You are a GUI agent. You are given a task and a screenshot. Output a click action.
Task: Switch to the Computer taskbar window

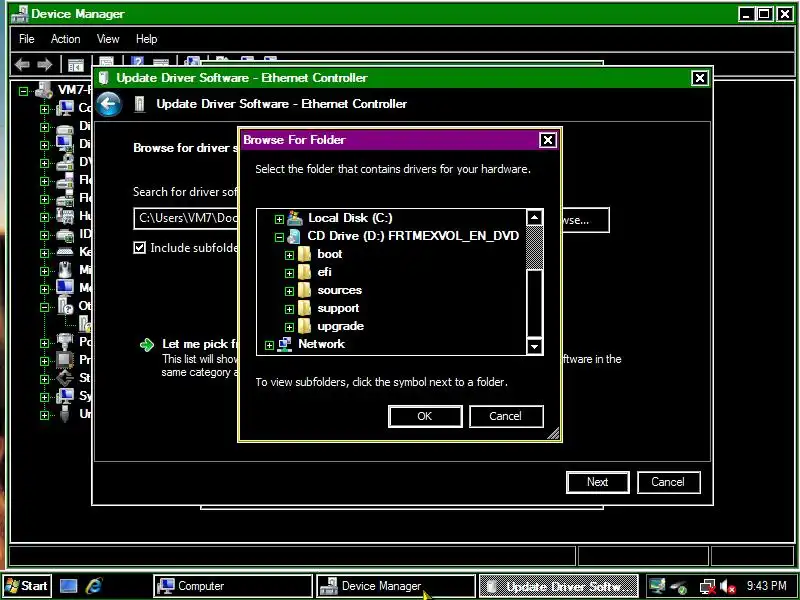click(233, 586)
